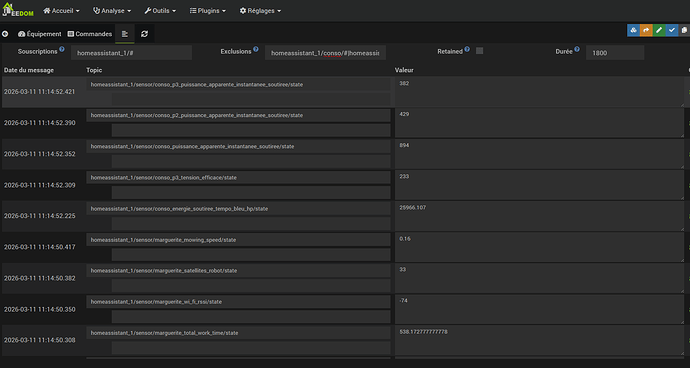
Task: Click the refresh arrows tab icon
Action: tap(144, 34)
